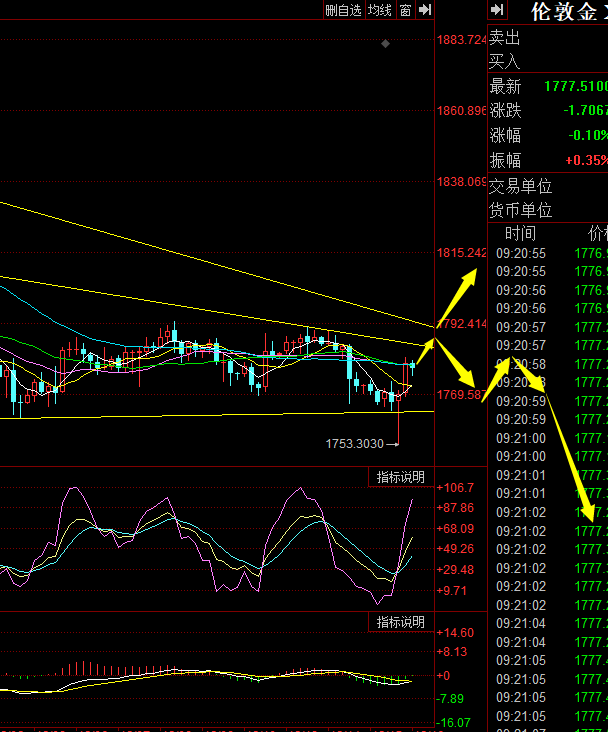
Task: Click the +87.86 indicator scale label
Action: (455, 508)
